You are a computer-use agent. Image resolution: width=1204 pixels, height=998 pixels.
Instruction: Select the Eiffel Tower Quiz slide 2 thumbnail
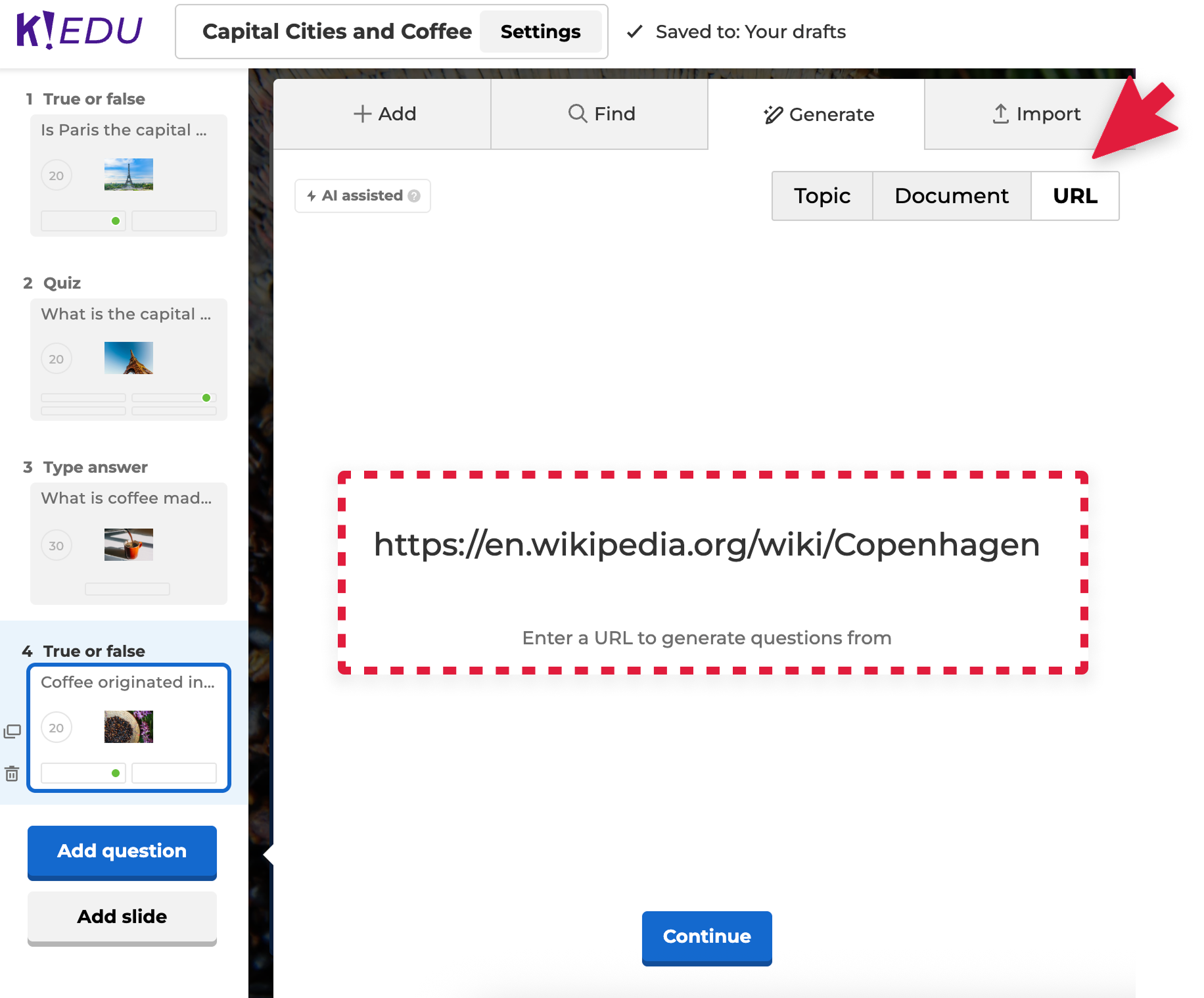129,359
